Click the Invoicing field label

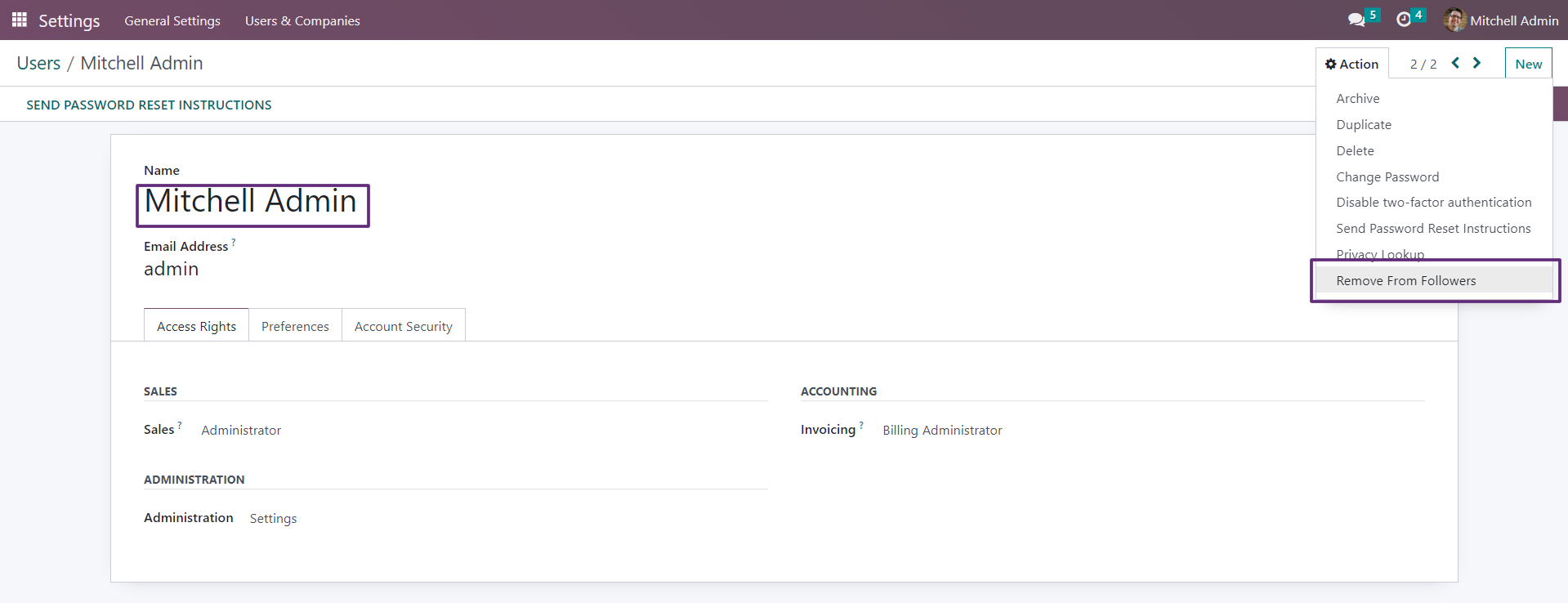click(828, 430)
